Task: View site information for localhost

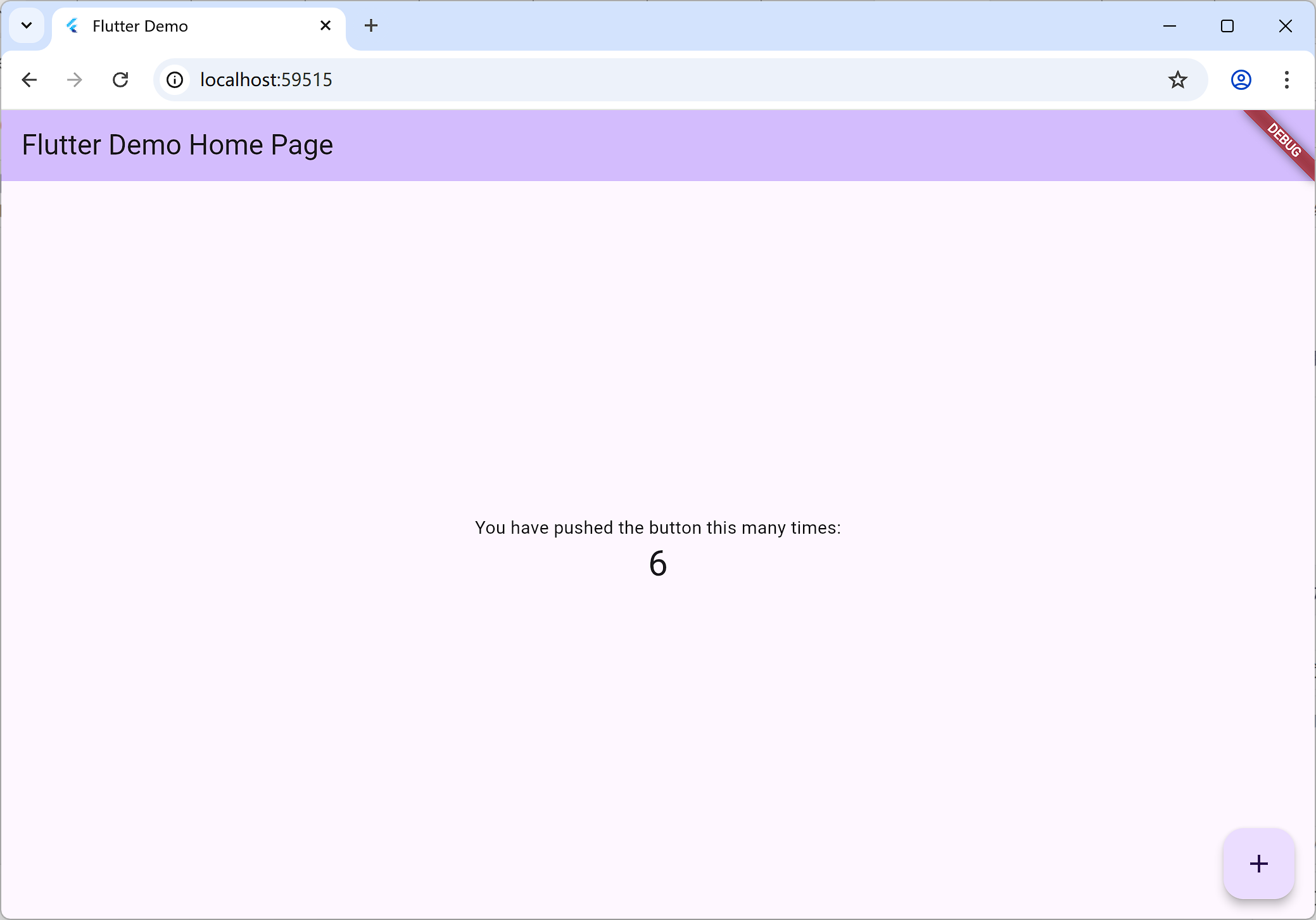Action: click(175, 80)
